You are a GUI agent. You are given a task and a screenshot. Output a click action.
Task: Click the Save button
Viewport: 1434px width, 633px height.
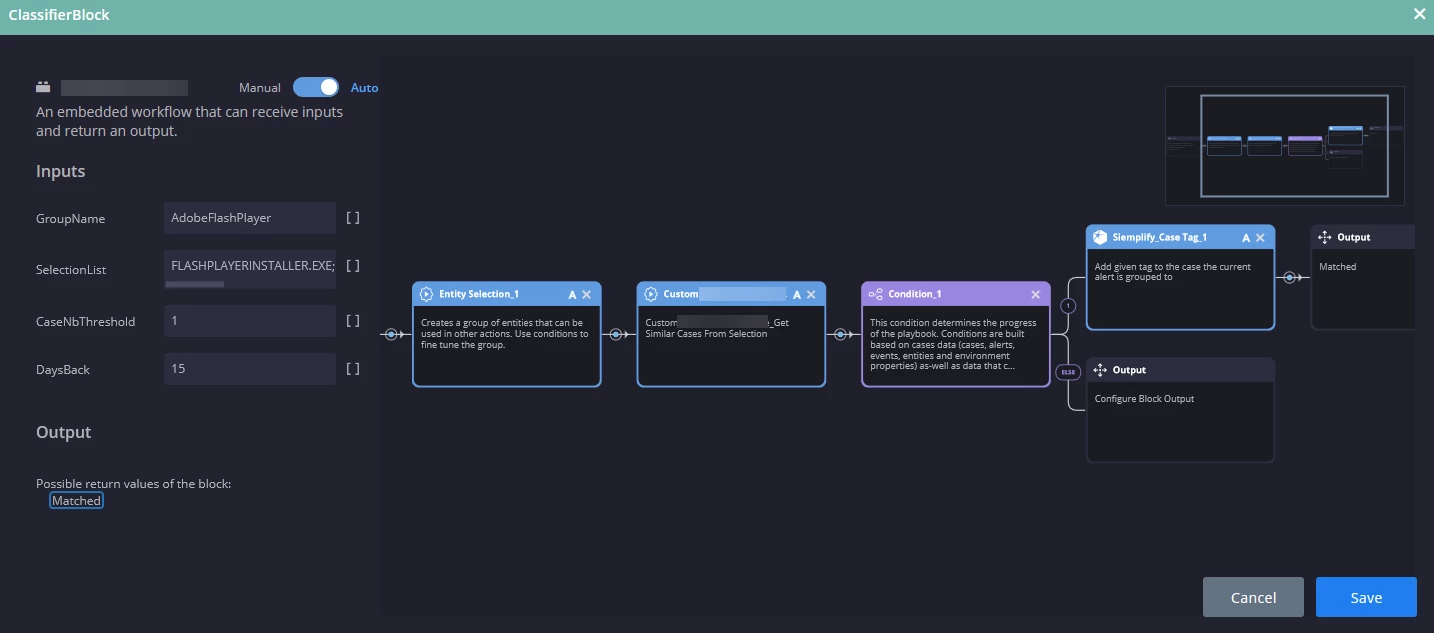tap(1366, 597)
